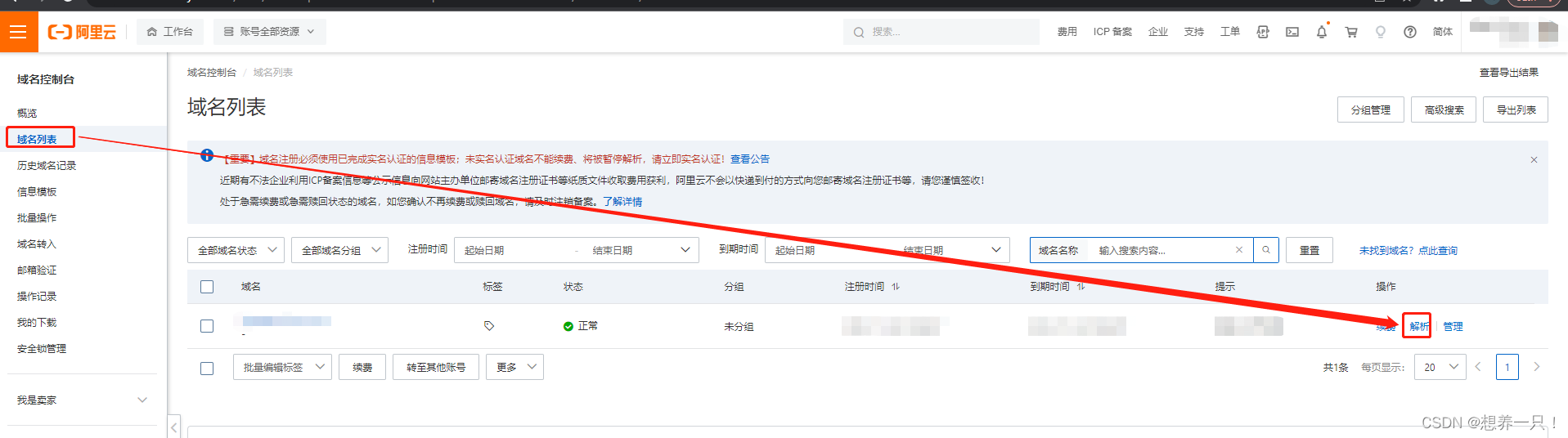Image resolution: width=1568 pixels, height=438 pixels.
Task: Open the 支持 menu
Action: tap(1193, 32)
